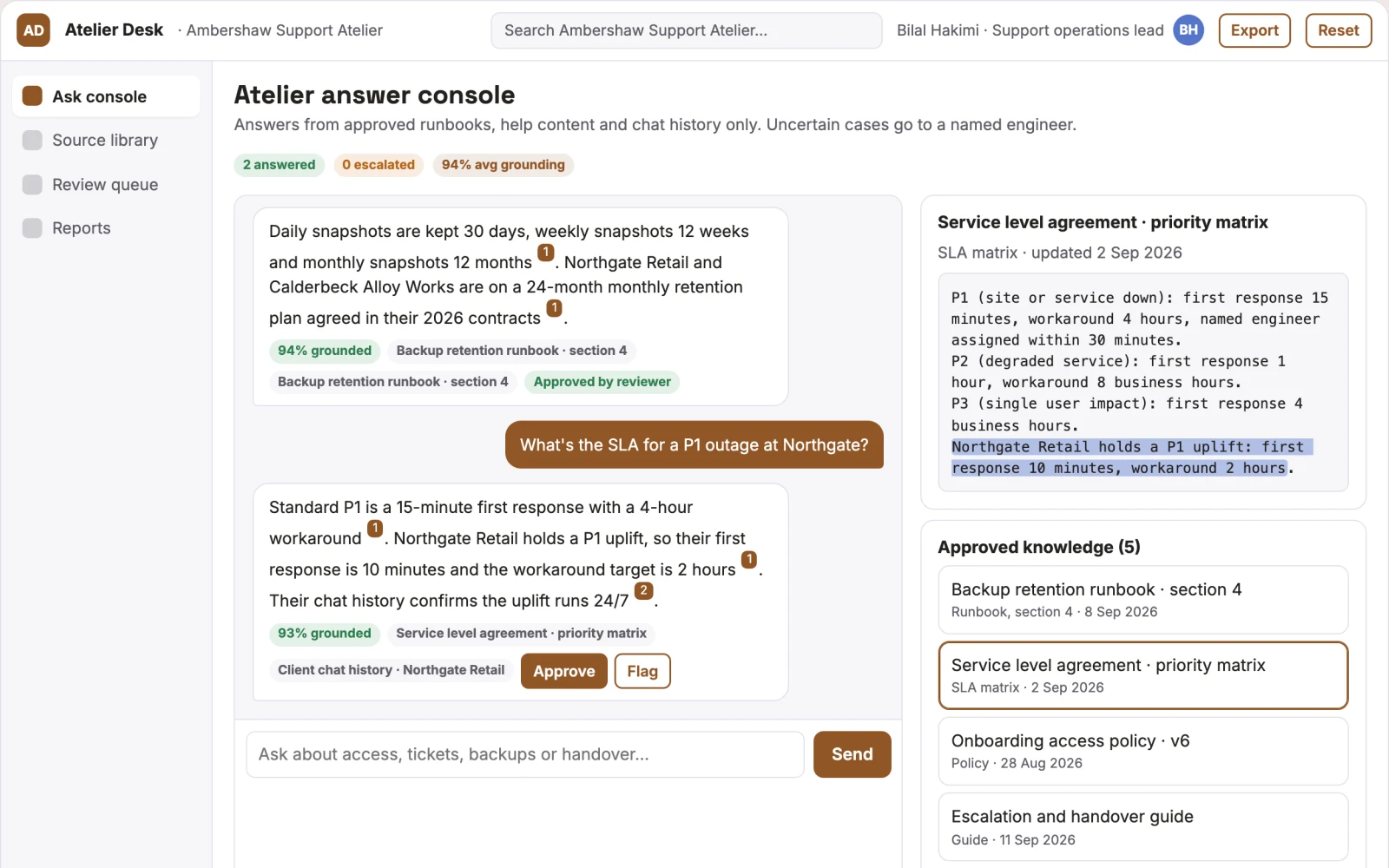
Task: Focus the Search Ambershaw Support Atelier field
Action: [686, 30]
